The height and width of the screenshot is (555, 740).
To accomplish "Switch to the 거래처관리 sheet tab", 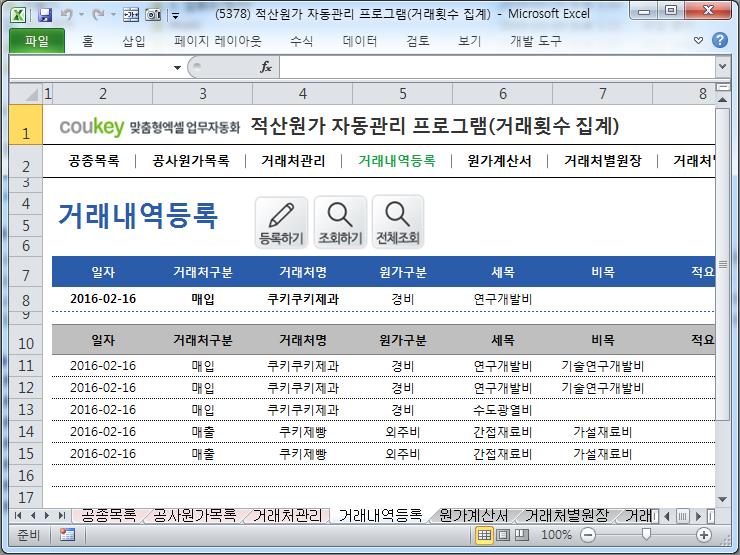I will point(287,515).
